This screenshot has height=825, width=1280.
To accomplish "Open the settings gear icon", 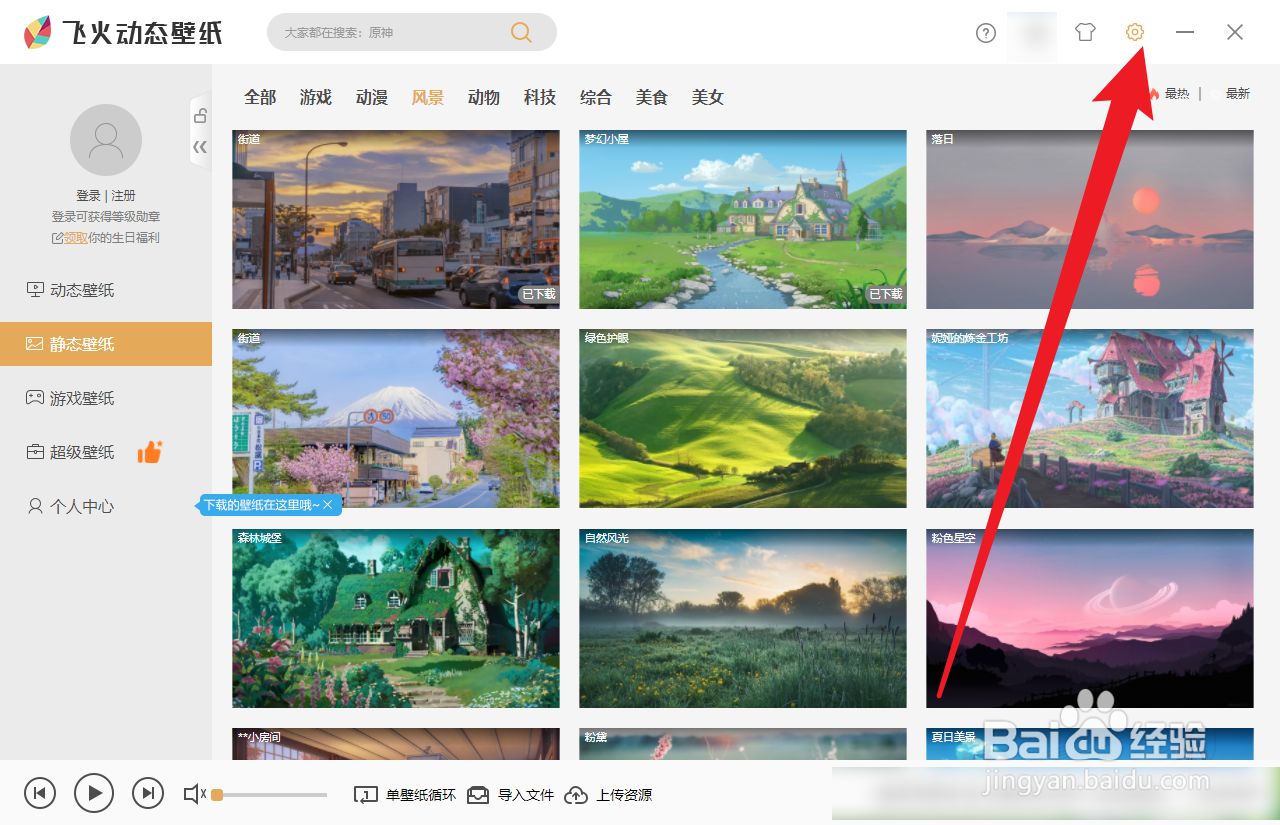I will pos(1134,32).
